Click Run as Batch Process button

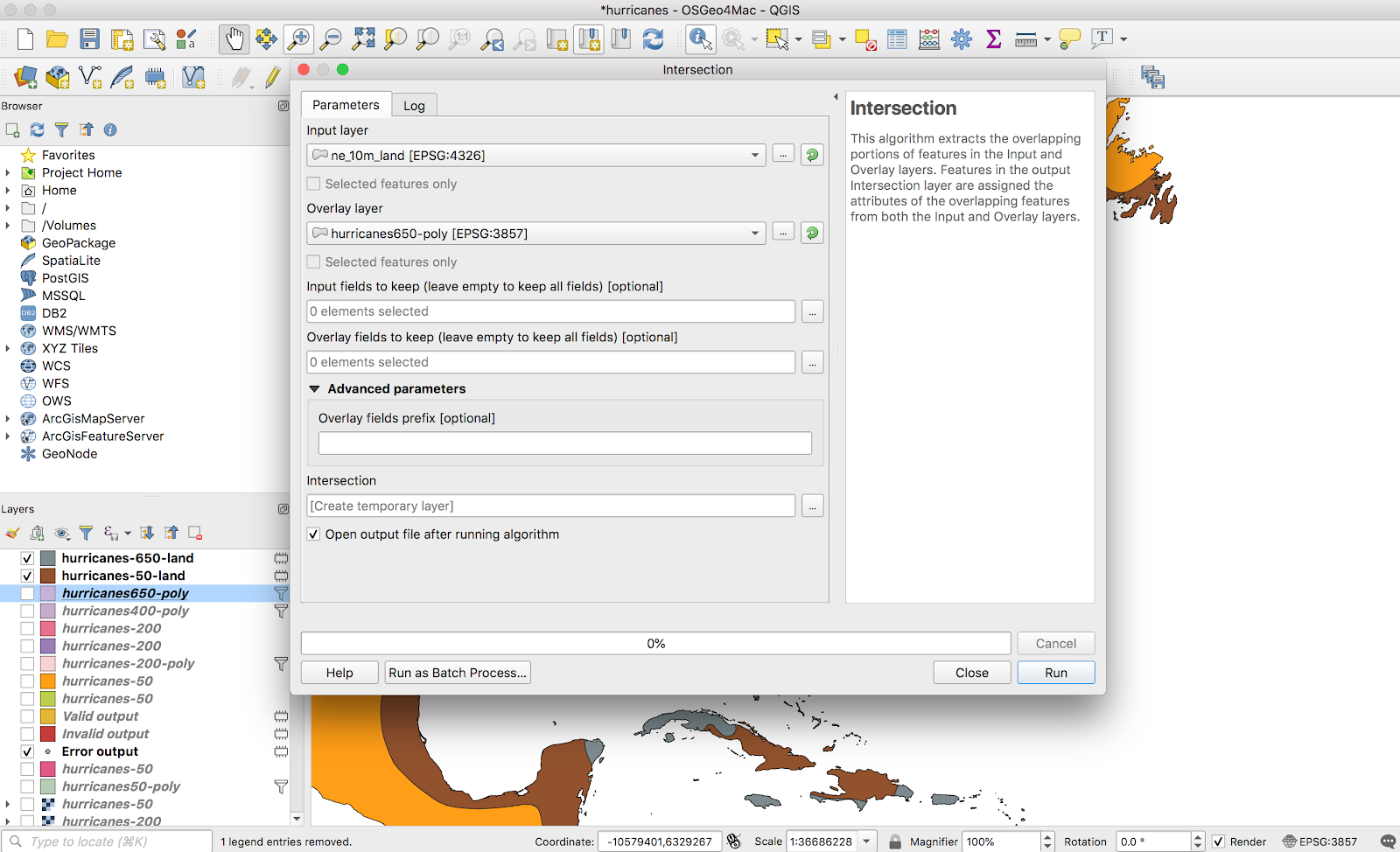458,673
